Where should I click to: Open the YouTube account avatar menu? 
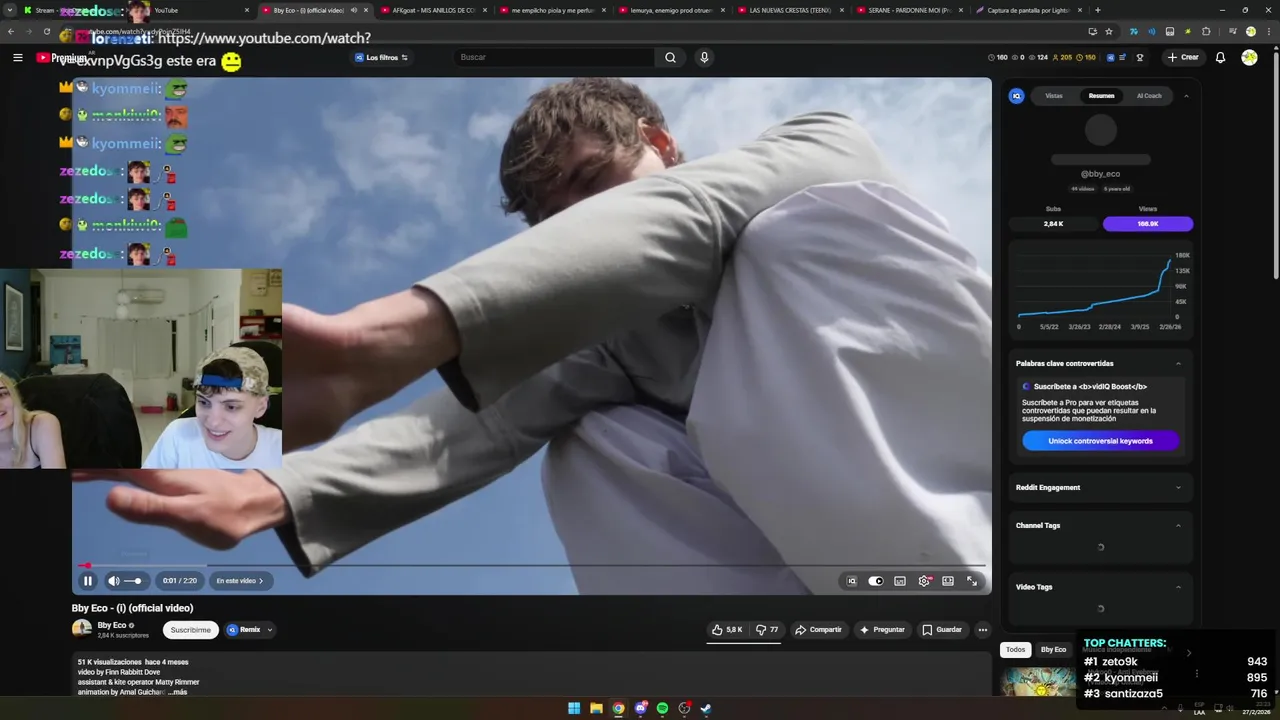(1249, 57)
